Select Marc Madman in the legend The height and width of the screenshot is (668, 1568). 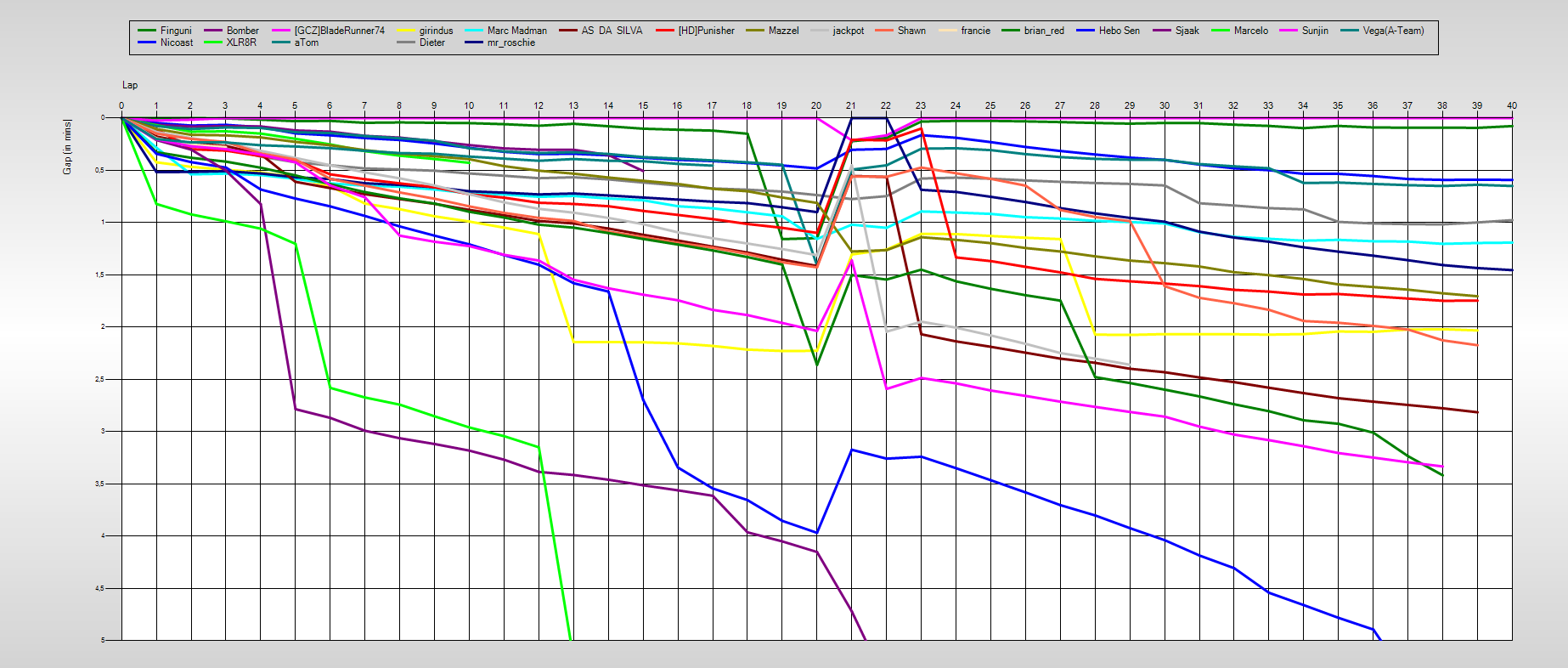[x=516, y=31]
